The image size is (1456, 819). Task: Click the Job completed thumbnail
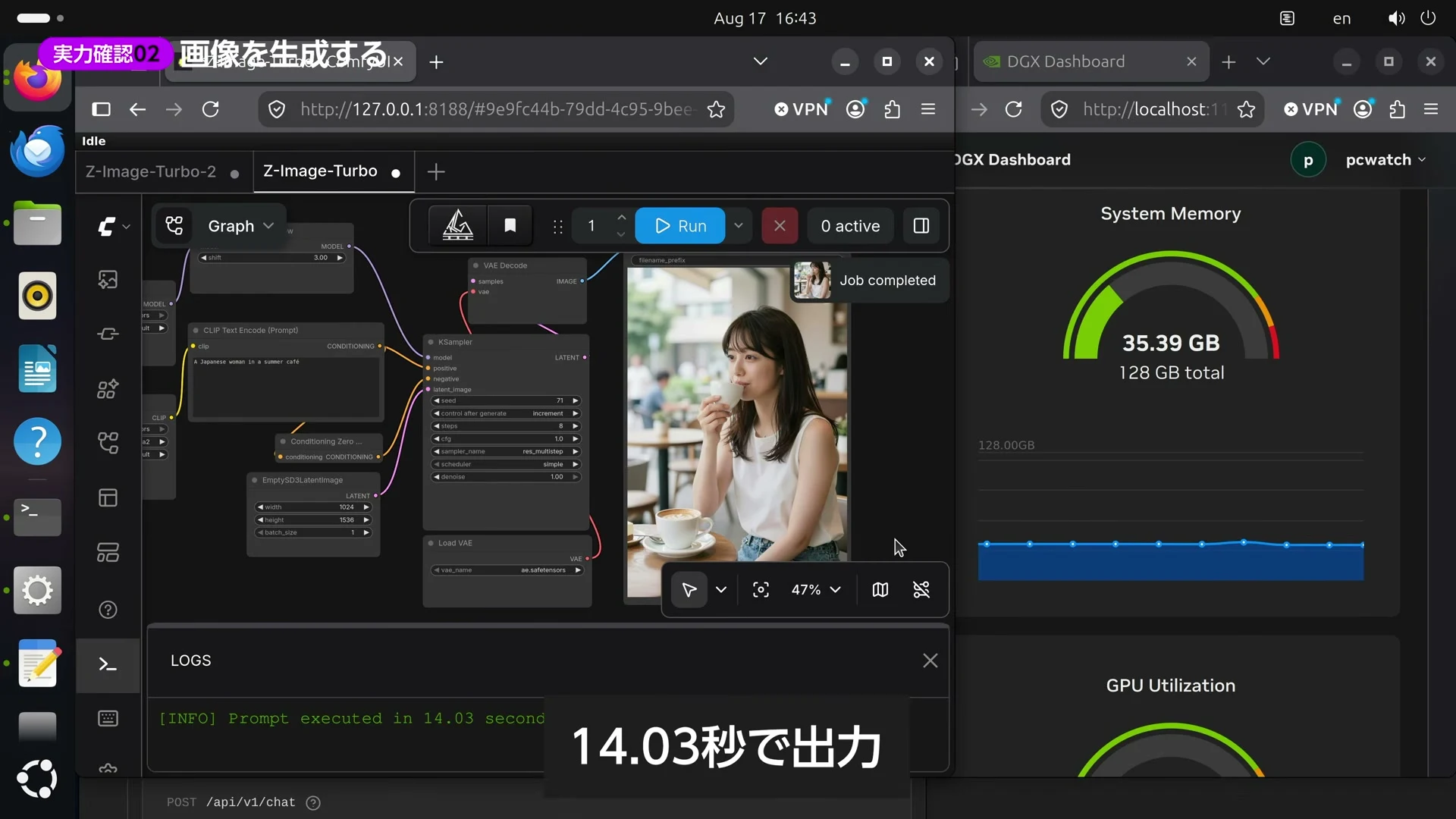[x=812, y=281]
